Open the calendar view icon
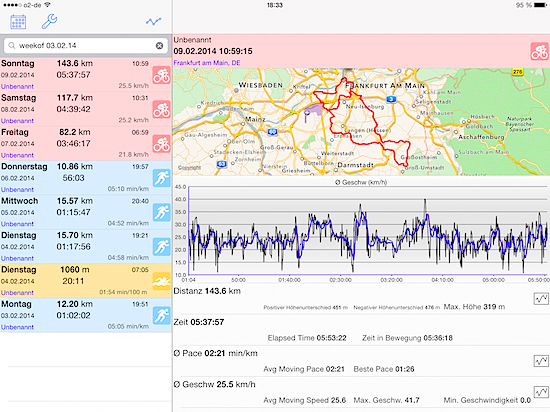Image resolution: width=550 pixels, height=412 pixels. pyautogui.click(x=18, y=22)
